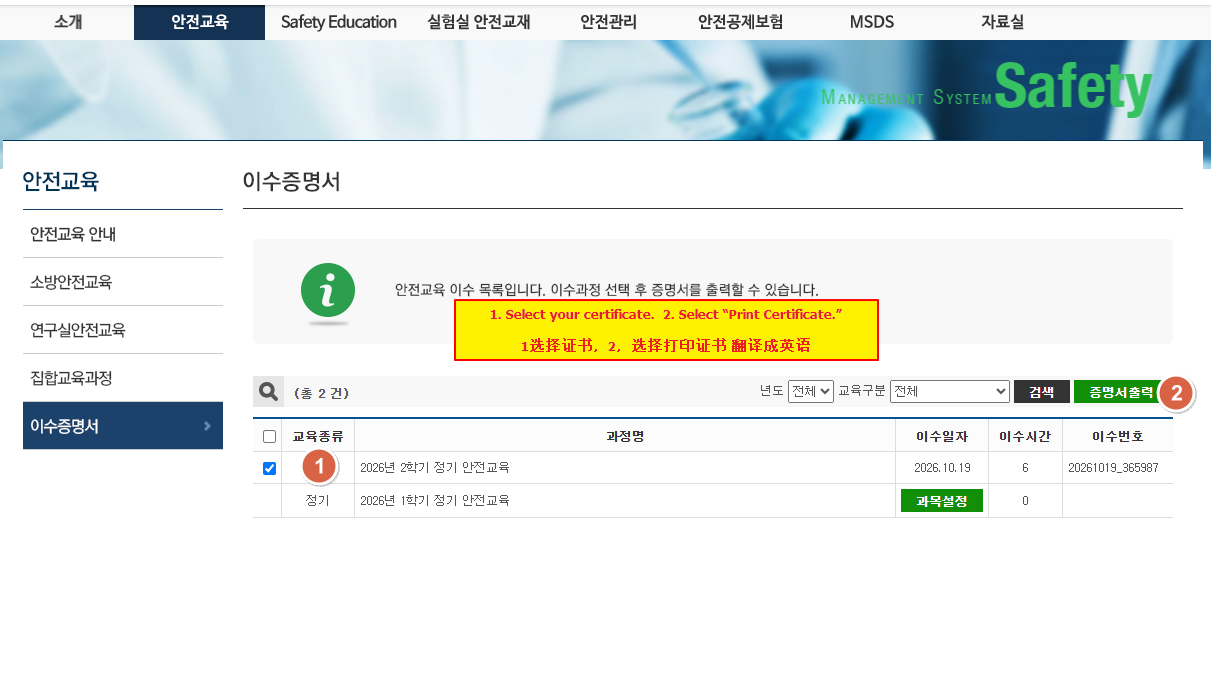Open the MSDS menu item
The width and height of the screenshot is (1211, 695).
point(872,22)
